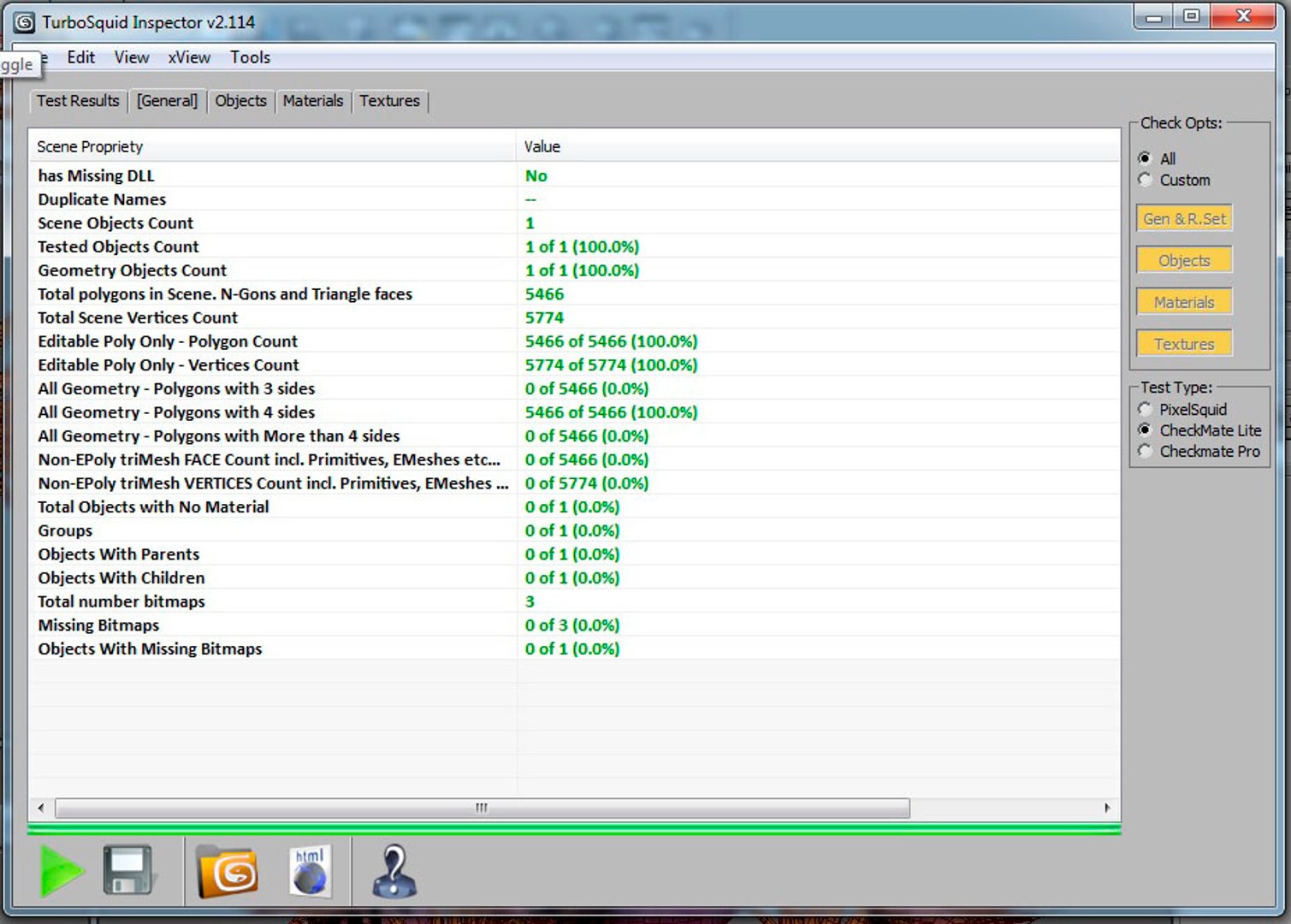Click the yellow Textures button
The height and width of the screenshot is (924, 1291).
(x=1184, y=344)
